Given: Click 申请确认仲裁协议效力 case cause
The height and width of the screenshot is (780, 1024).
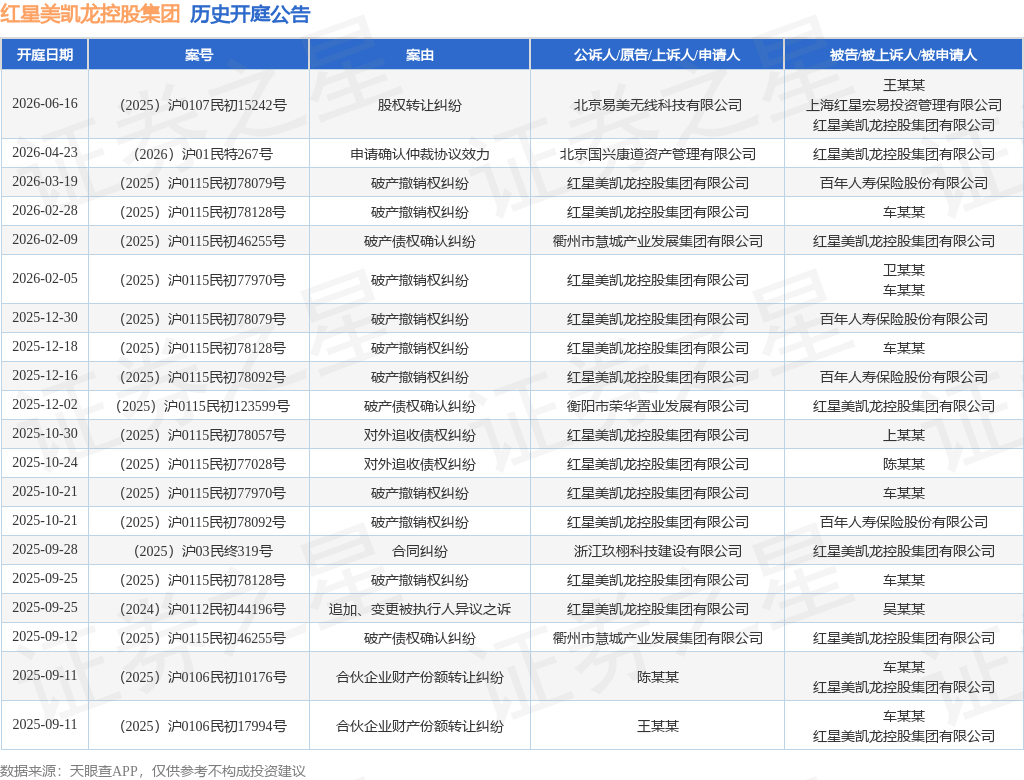Looking at the screenshot, I should click(420, 154).
